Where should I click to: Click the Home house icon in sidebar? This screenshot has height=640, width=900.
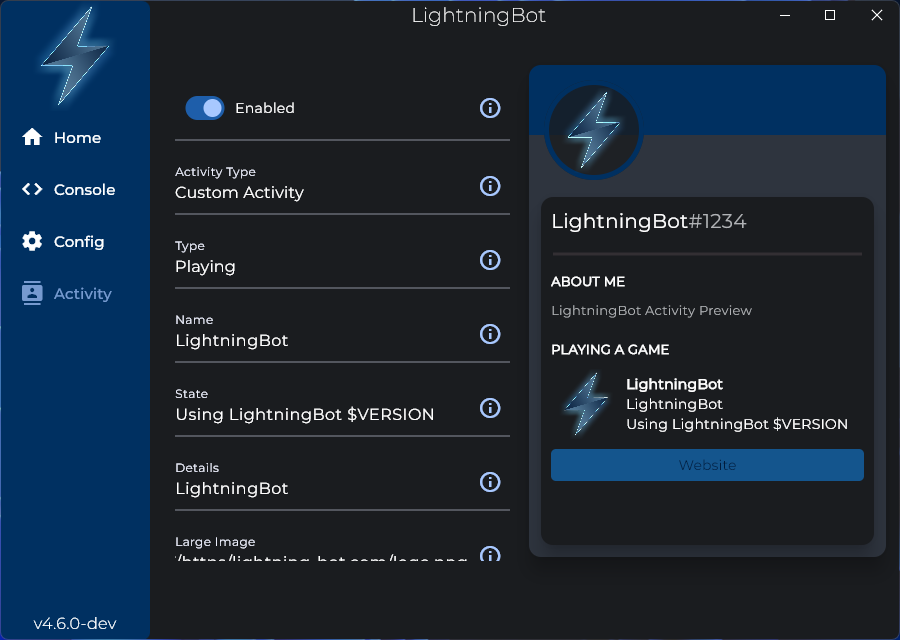click(31, 137)
